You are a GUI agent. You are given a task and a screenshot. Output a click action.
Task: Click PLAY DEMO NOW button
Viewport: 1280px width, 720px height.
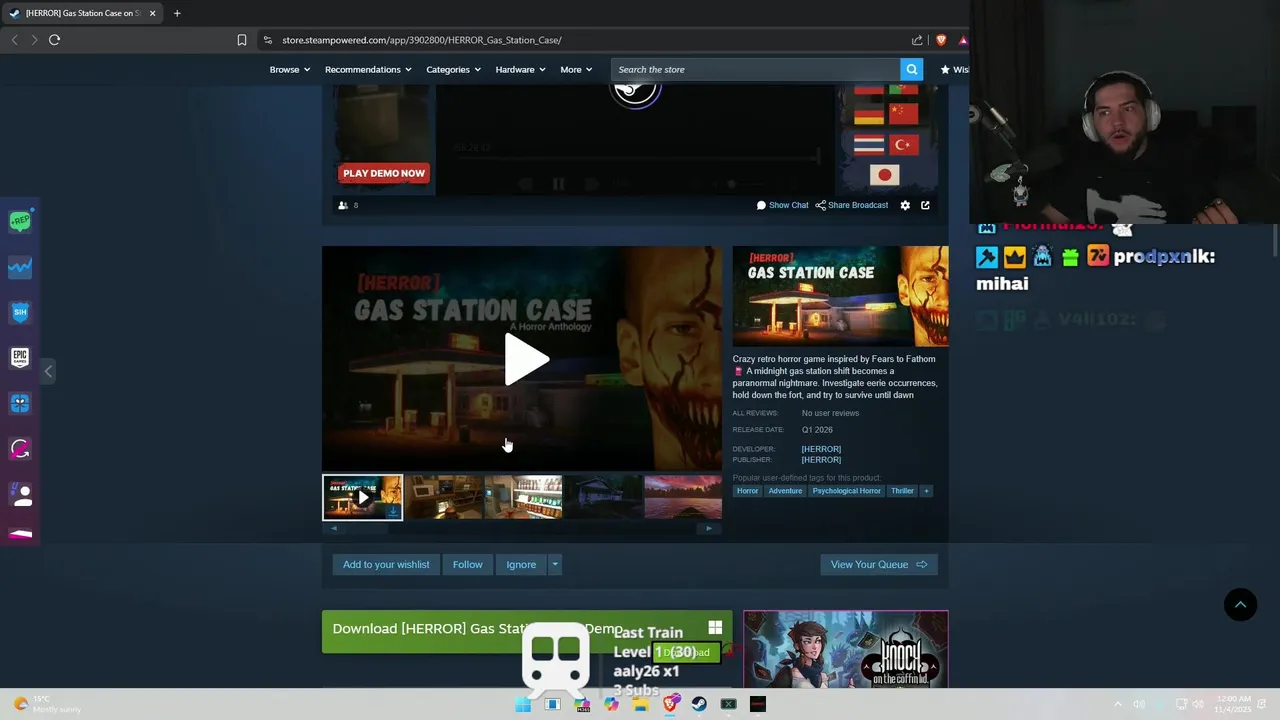[384, 173]
